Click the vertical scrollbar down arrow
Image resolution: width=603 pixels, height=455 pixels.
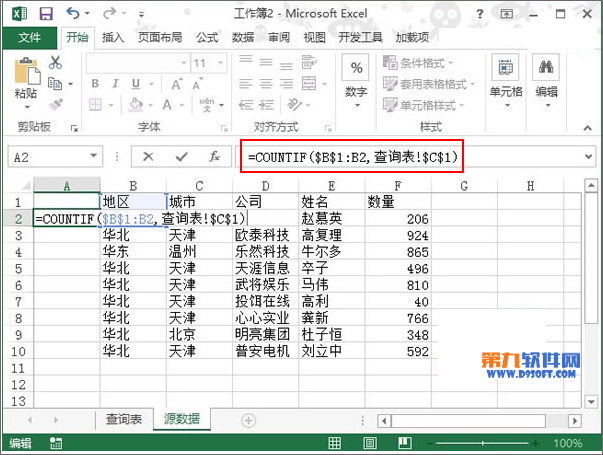point(591,402)
